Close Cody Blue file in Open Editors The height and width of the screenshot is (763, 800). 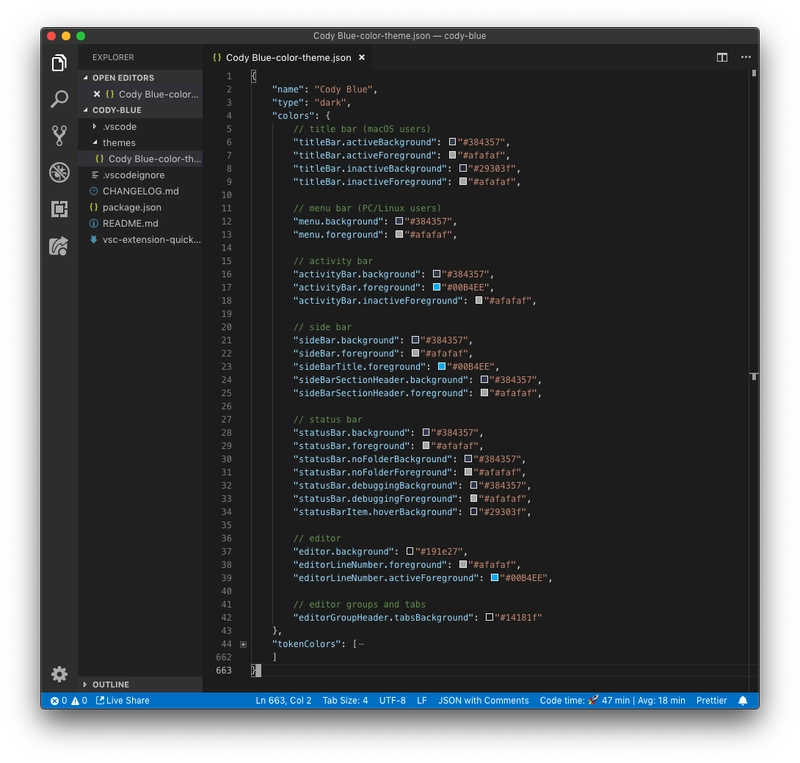[x=96, y=94]
